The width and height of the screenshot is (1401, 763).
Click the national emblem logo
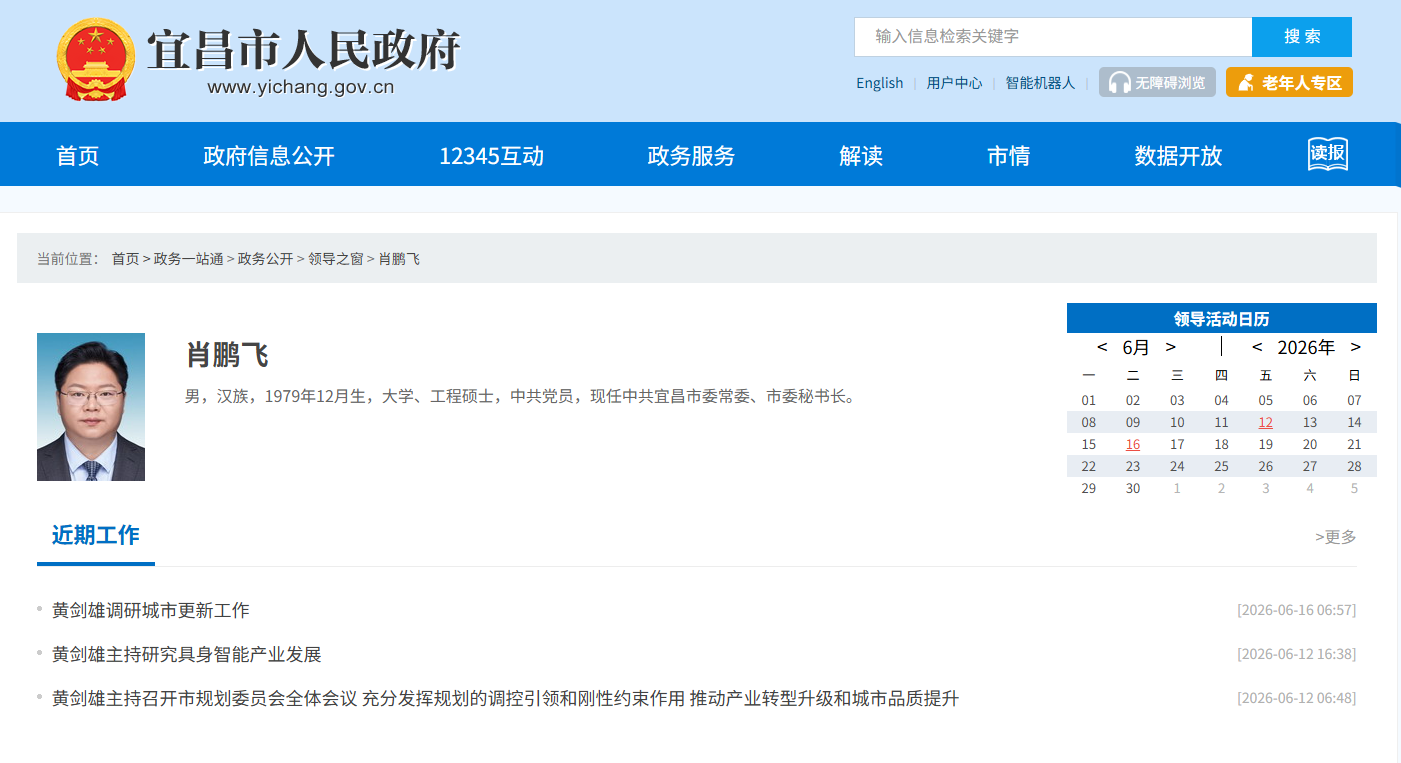point(95,60)
